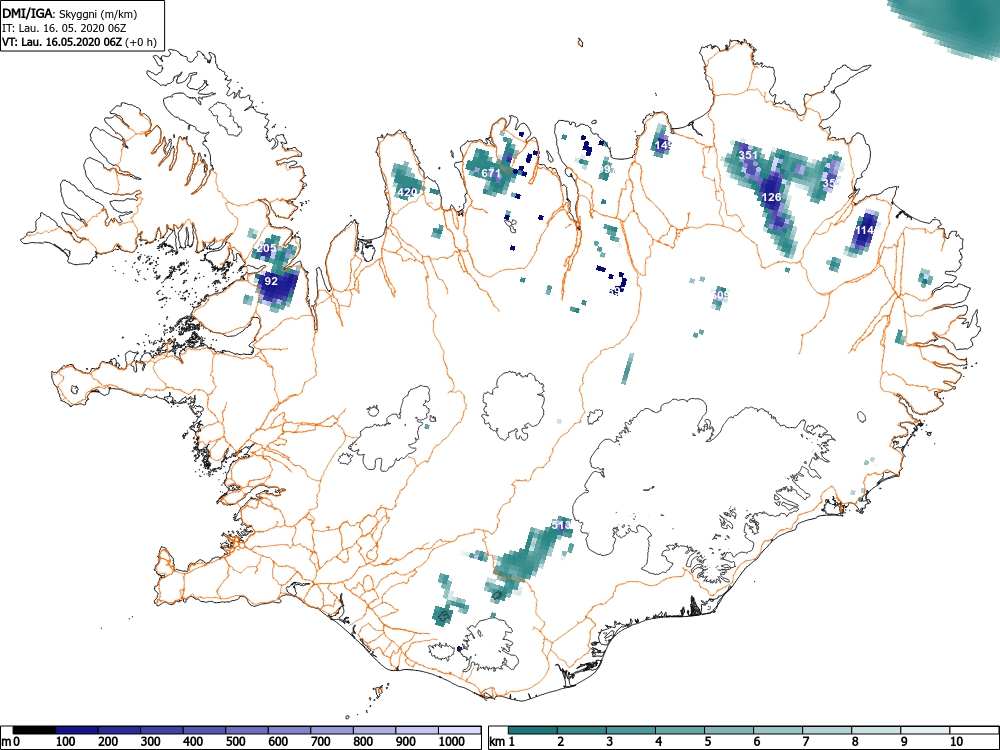1000x750 pixels.
Task: Click the '205' visibility value on map
Action: [x=267, y=248]
